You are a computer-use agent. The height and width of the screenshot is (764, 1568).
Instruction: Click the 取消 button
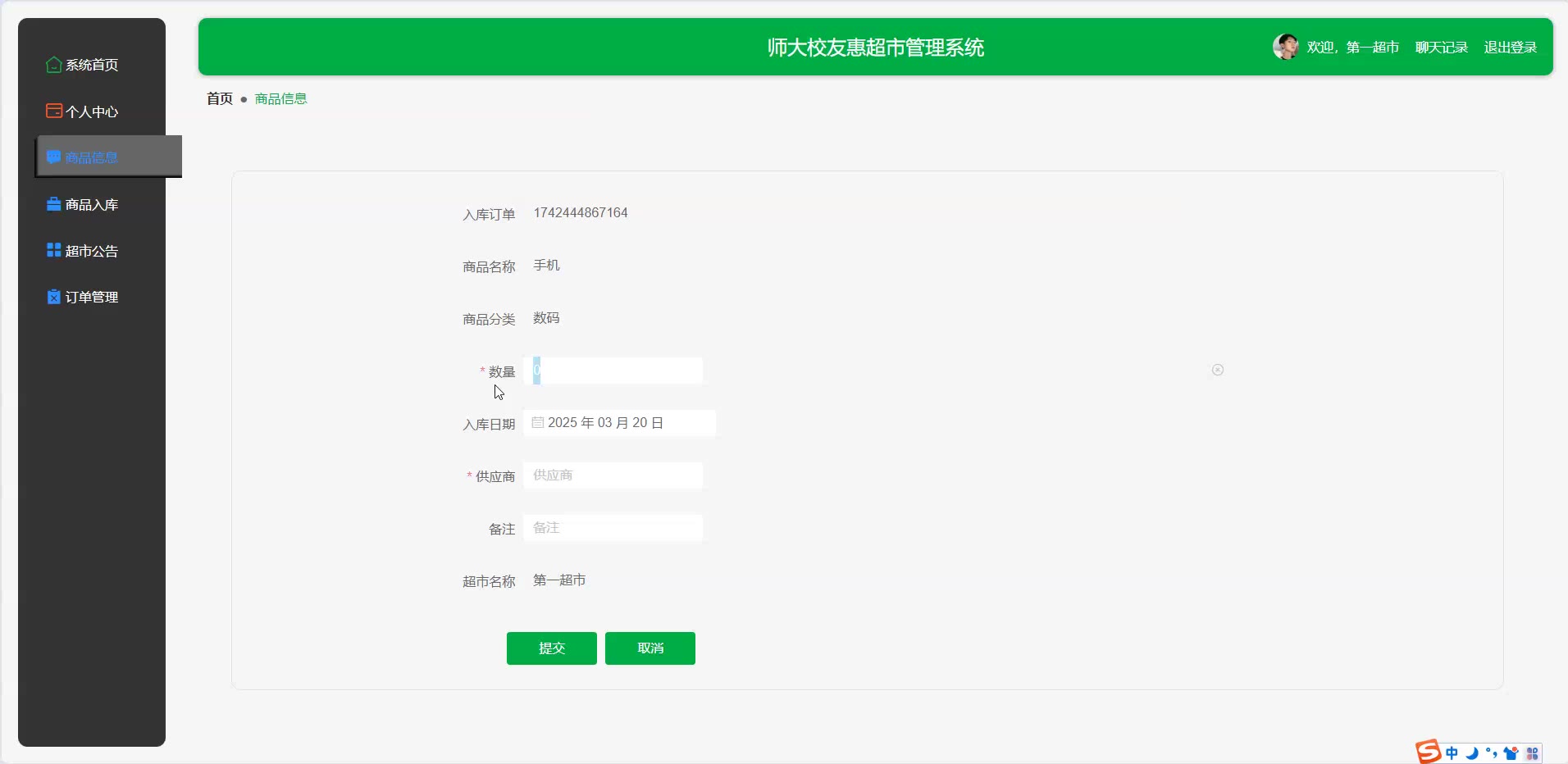tap(650, 648)
